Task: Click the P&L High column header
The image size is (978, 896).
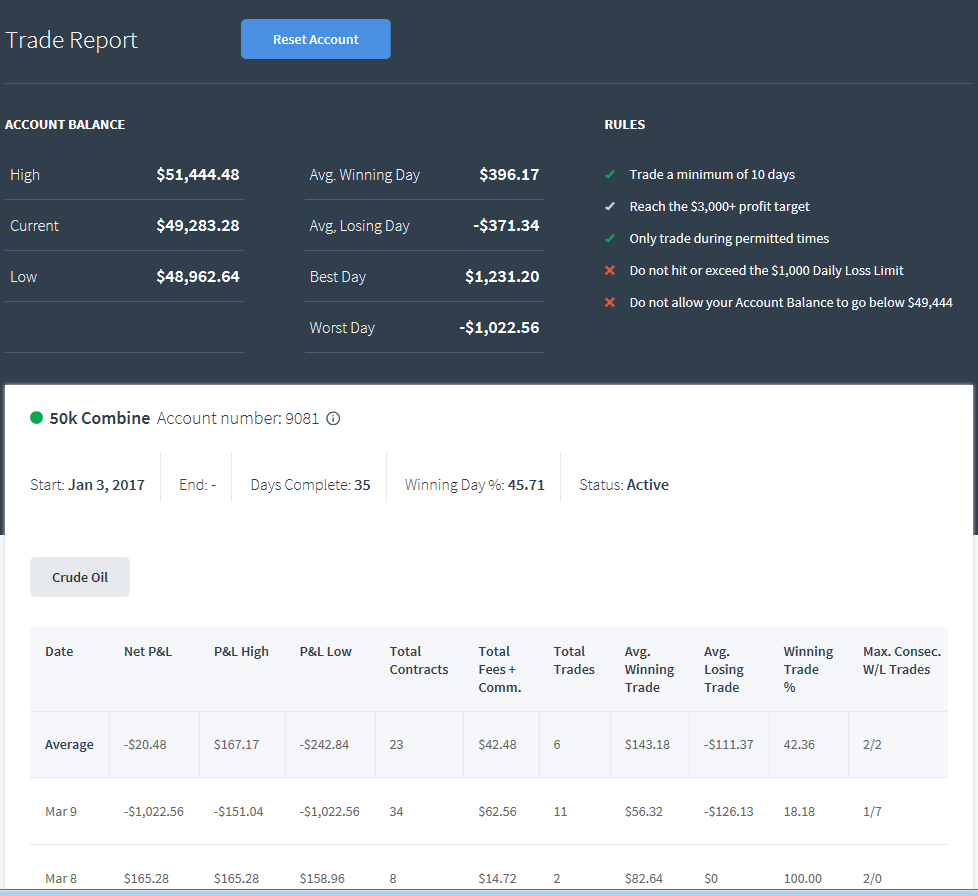Action: 241,652
